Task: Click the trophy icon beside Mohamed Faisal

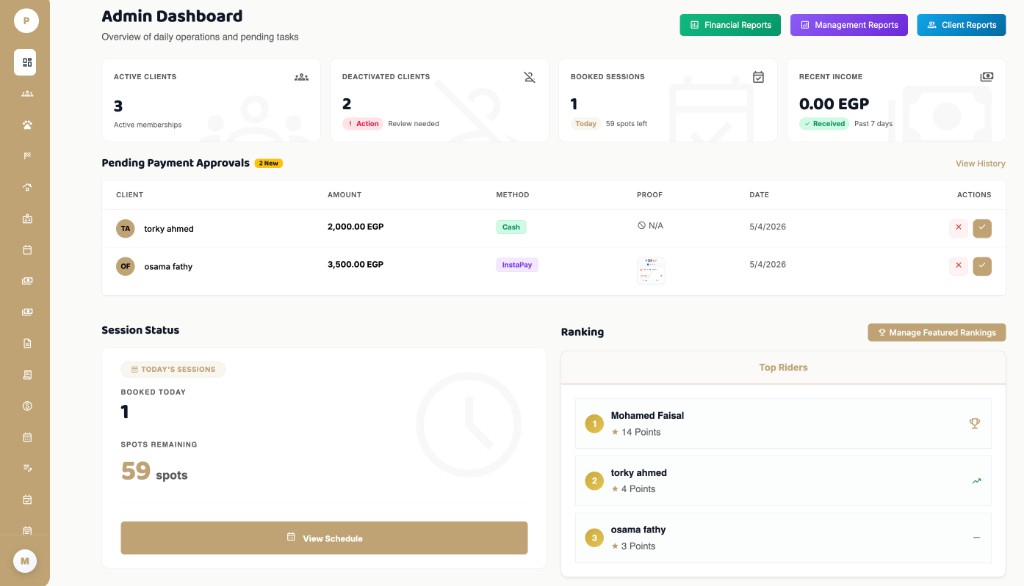Action: (974, 423)
